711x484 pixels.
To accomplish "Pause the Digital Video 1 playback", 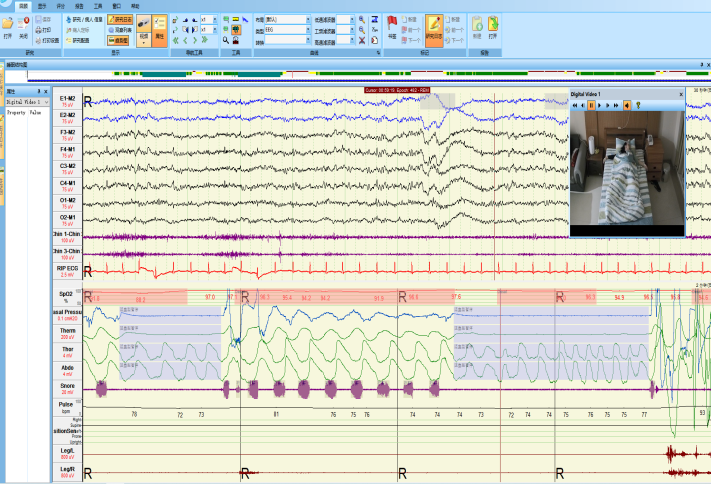I will (591, 104).
